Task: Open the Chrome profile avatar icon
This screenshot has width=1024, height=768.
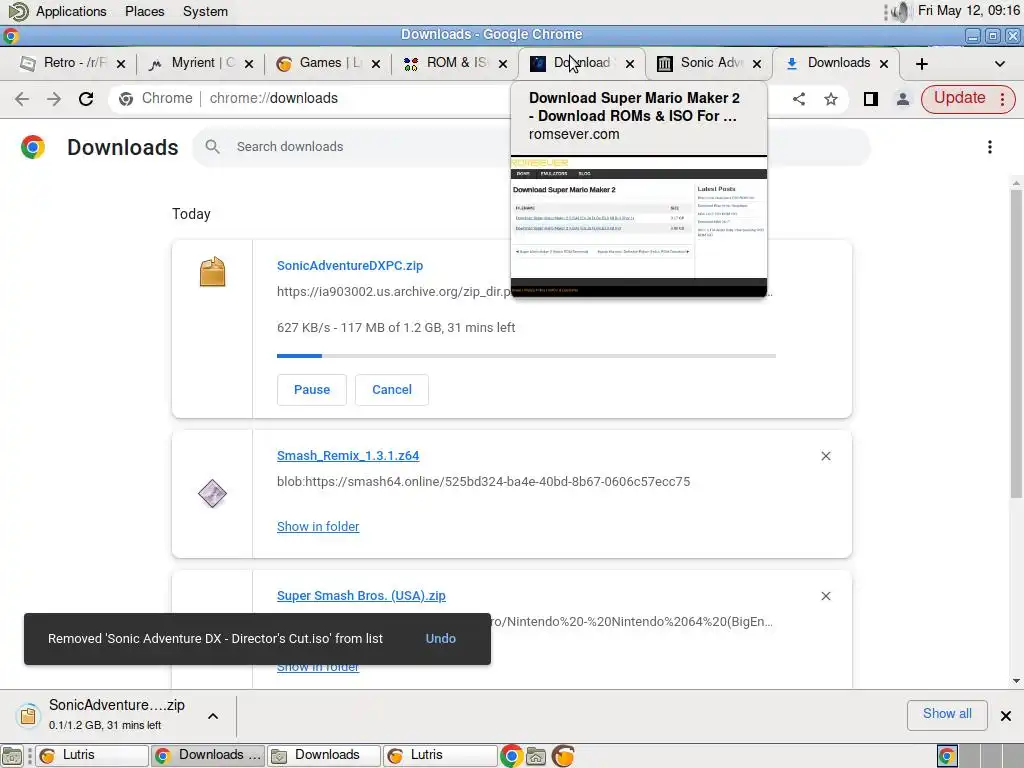Action: click(903, 99)
